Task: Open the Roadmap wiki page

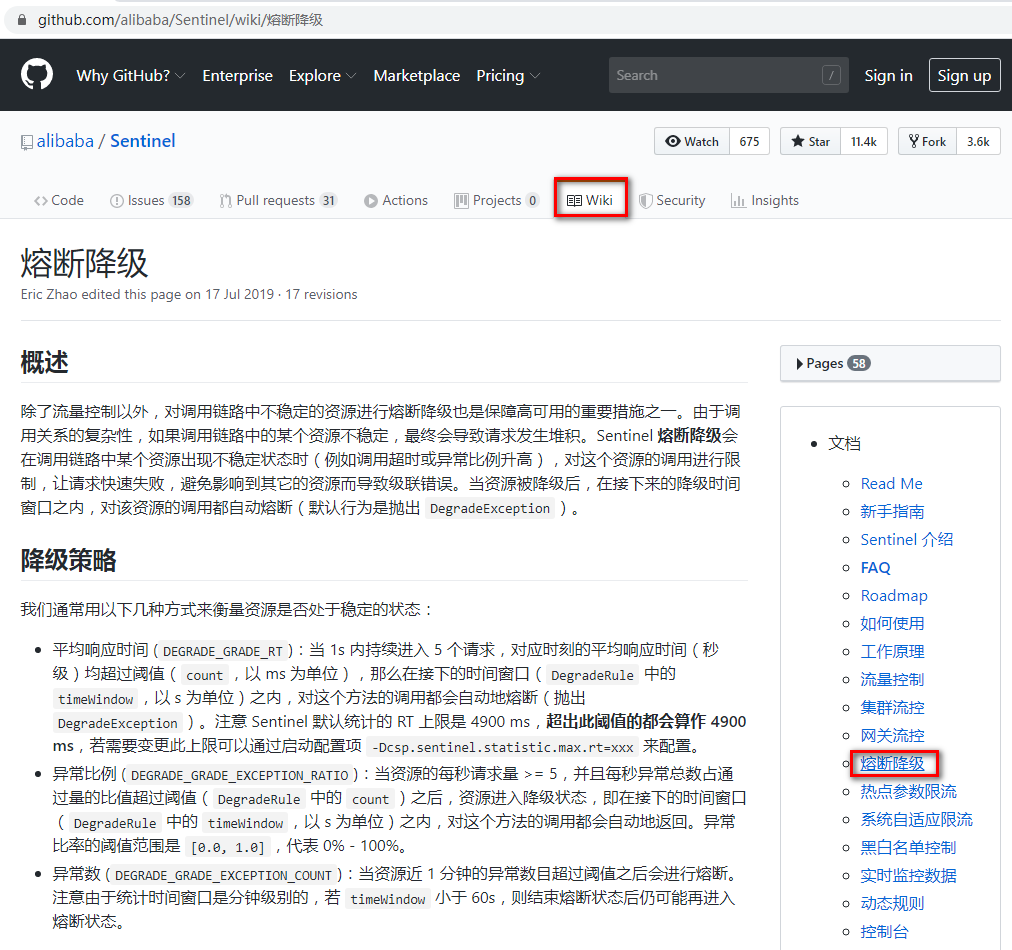Action: point(894,596)
